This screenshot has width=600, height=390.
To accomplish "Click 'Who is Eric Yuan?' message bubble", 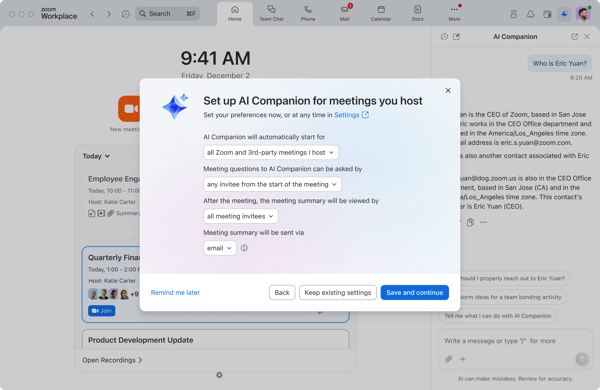I will pyautogui.click(x=559, y=64).
